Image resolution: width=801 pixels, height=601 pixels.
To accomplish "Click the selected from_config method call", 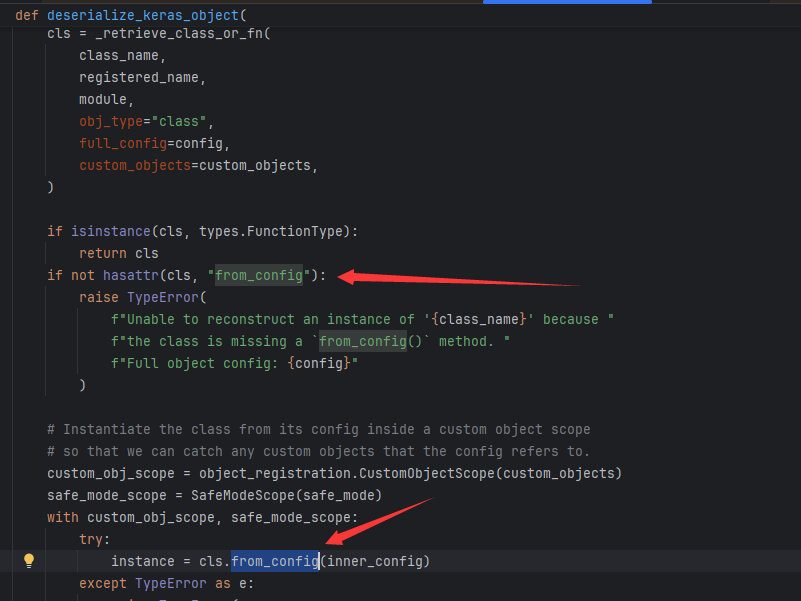I will pyautogui.click(x=274, y=561).
